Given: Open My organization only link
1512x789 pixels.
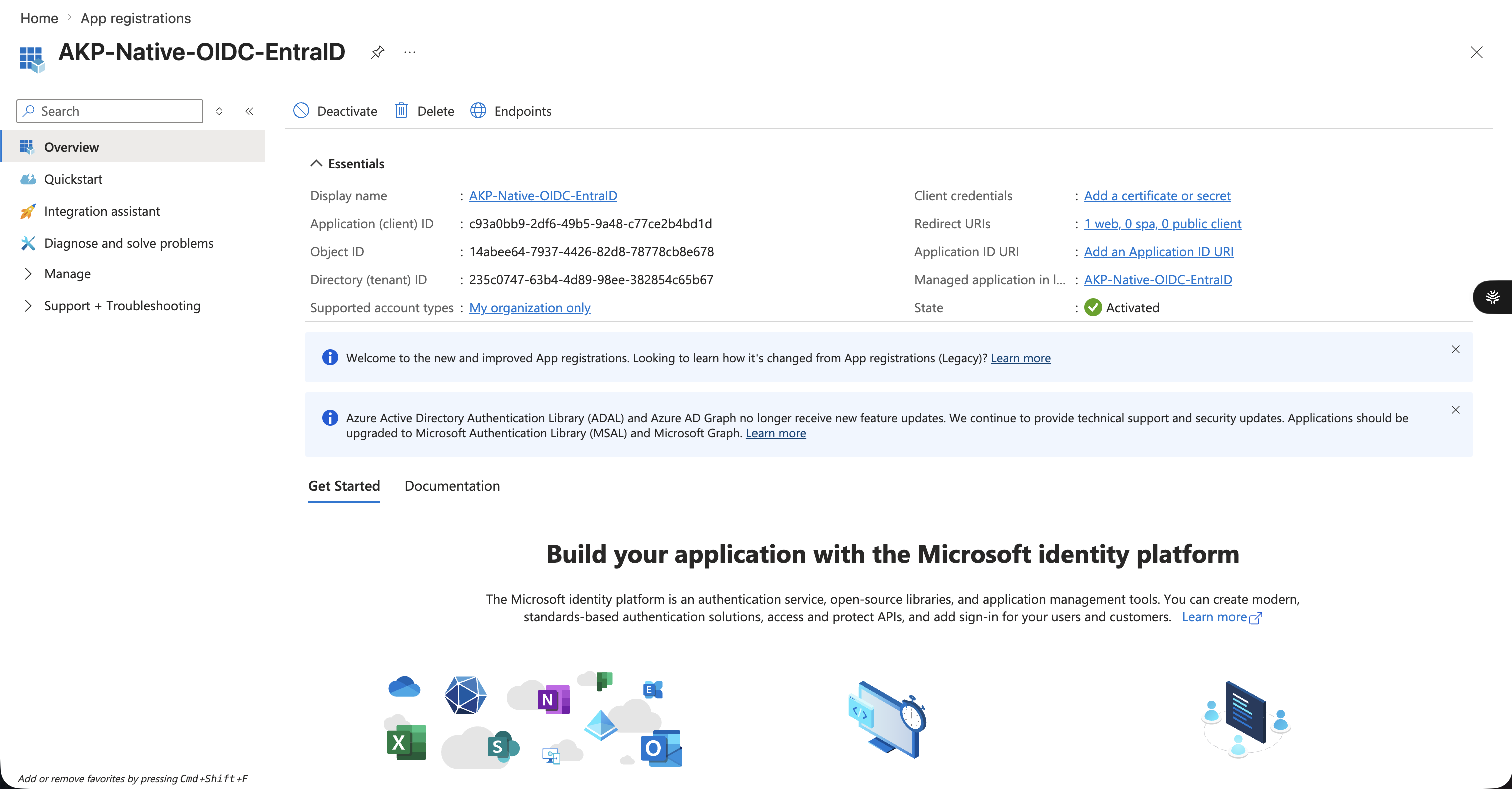Looking at the screenshot, I should pos(529,308).
